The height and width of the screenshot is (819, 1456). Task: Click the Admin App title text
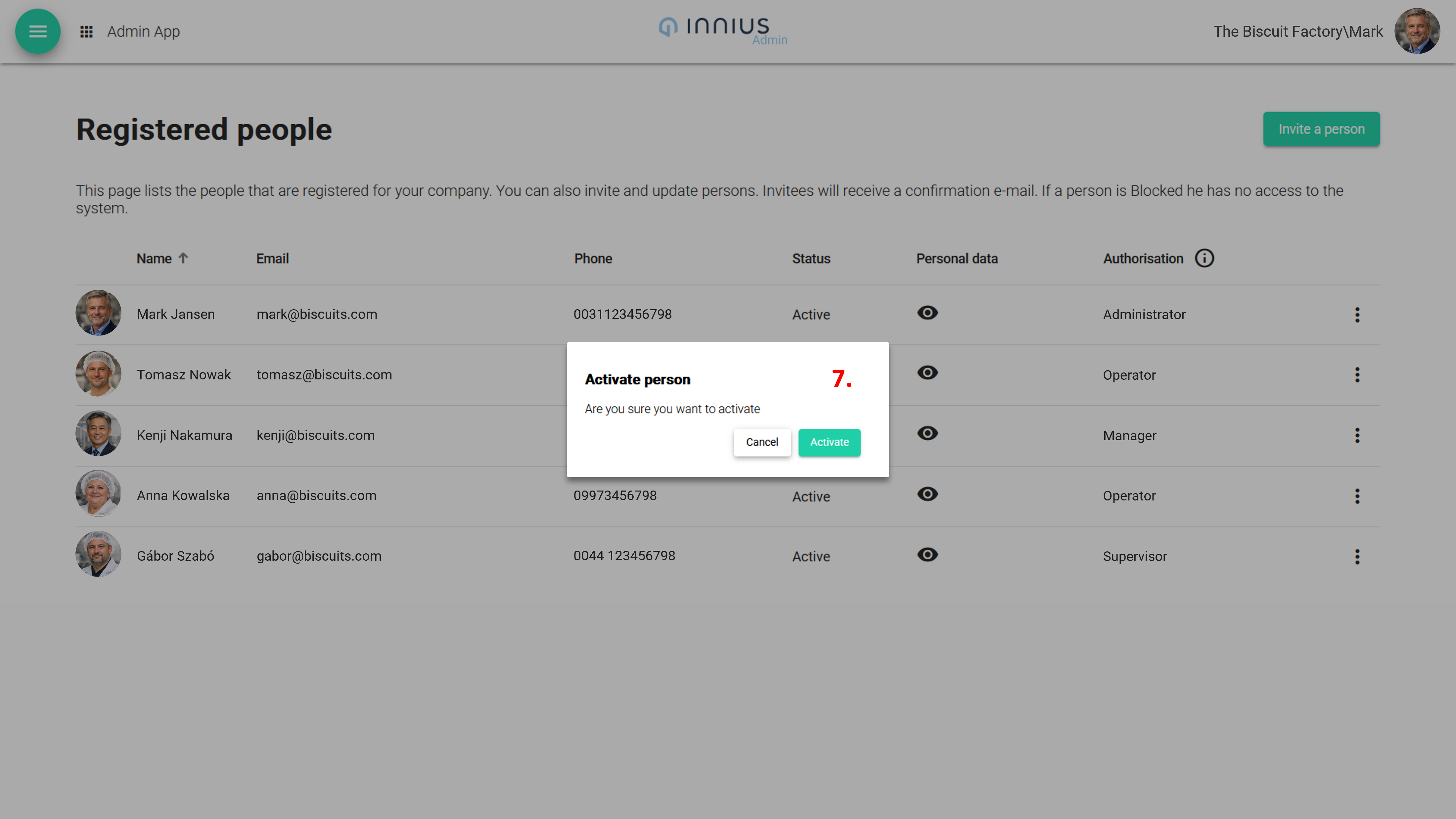(x=144, y=32)
